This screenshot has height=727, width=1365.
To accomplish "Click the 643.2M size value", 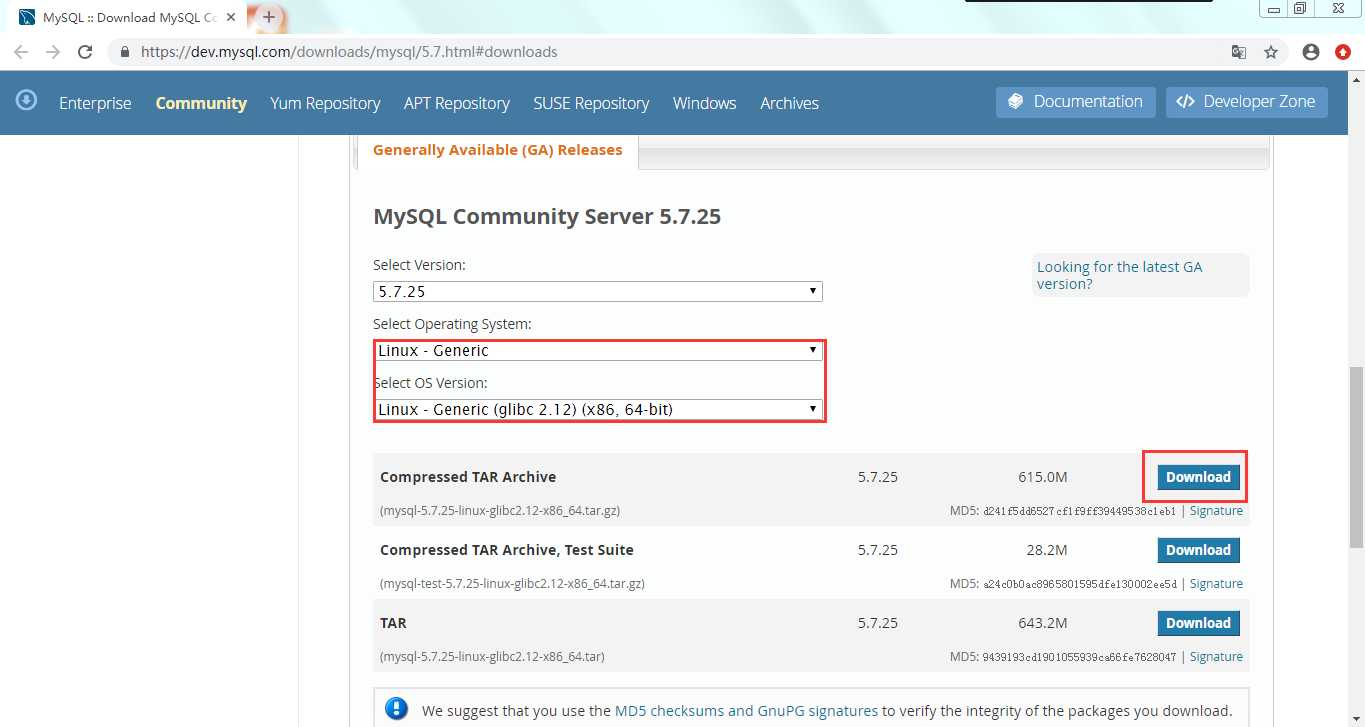I will [x=1043, y=623].
